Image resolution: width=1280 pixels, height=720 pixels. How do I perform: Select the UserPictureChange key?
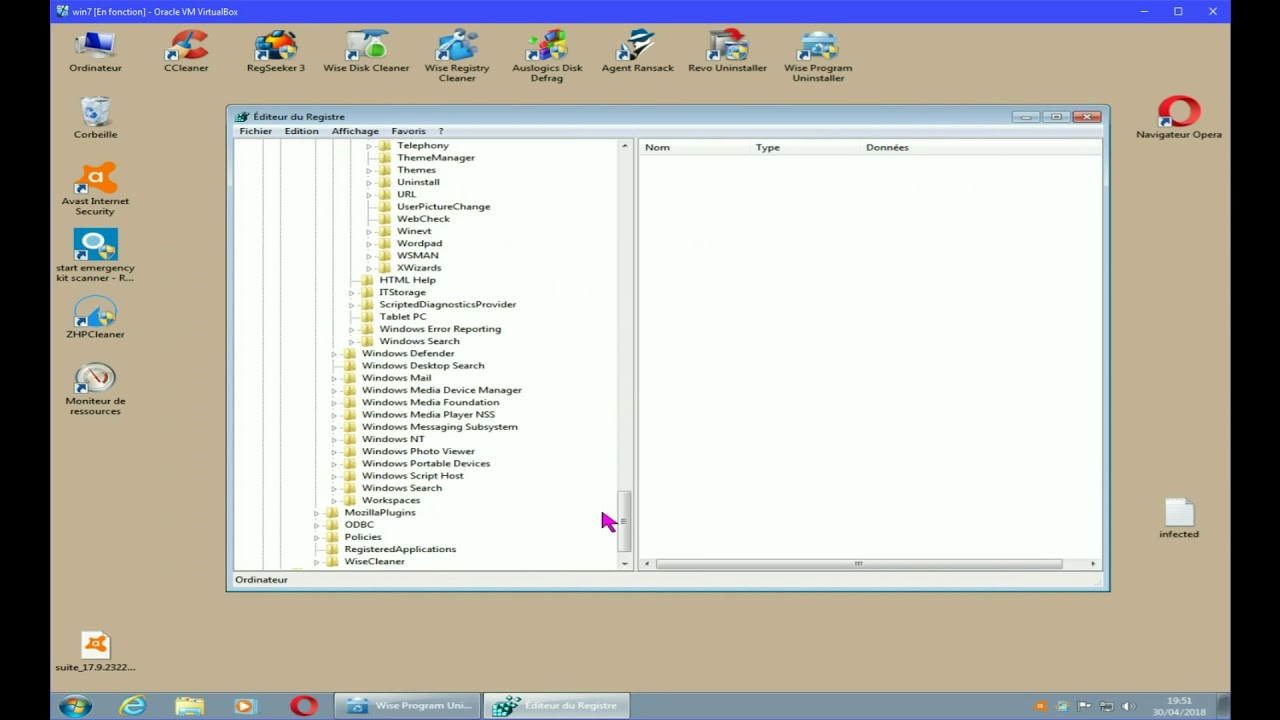point(443,207)
